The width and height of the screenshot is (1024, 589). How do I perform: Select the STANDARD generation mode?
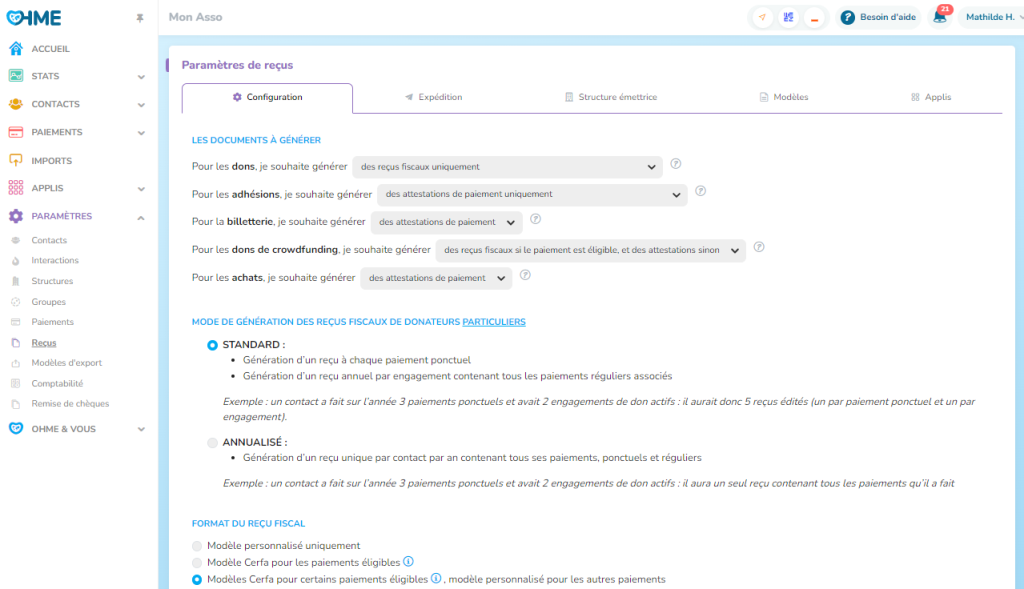(x=212, y=345)
